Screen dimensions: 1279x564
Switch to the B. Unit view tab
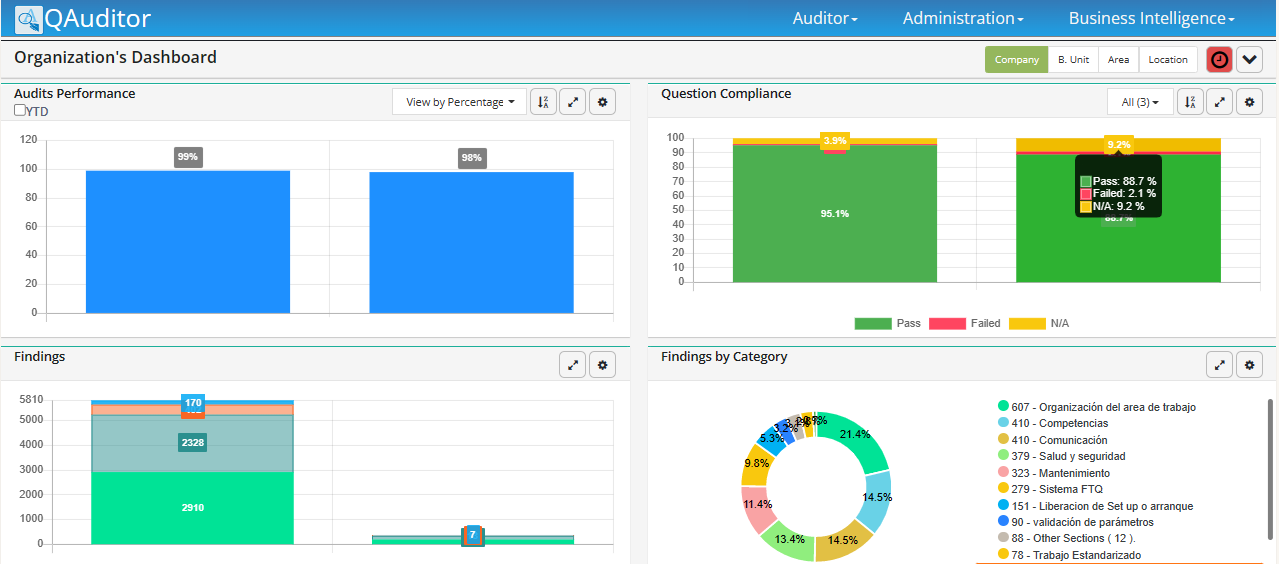click(1073, 60)
